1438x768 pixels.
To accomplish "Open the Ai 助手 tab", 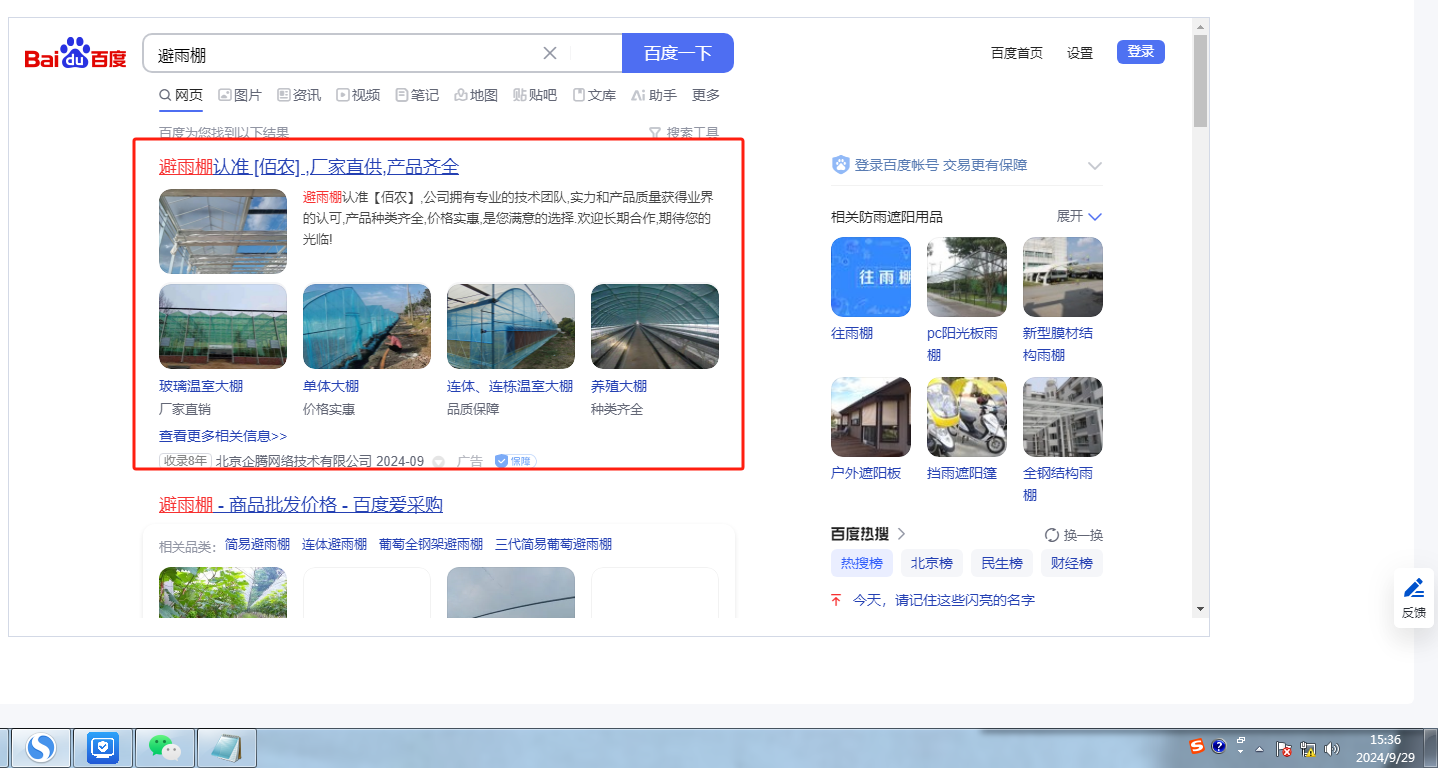I will point(654,95).
